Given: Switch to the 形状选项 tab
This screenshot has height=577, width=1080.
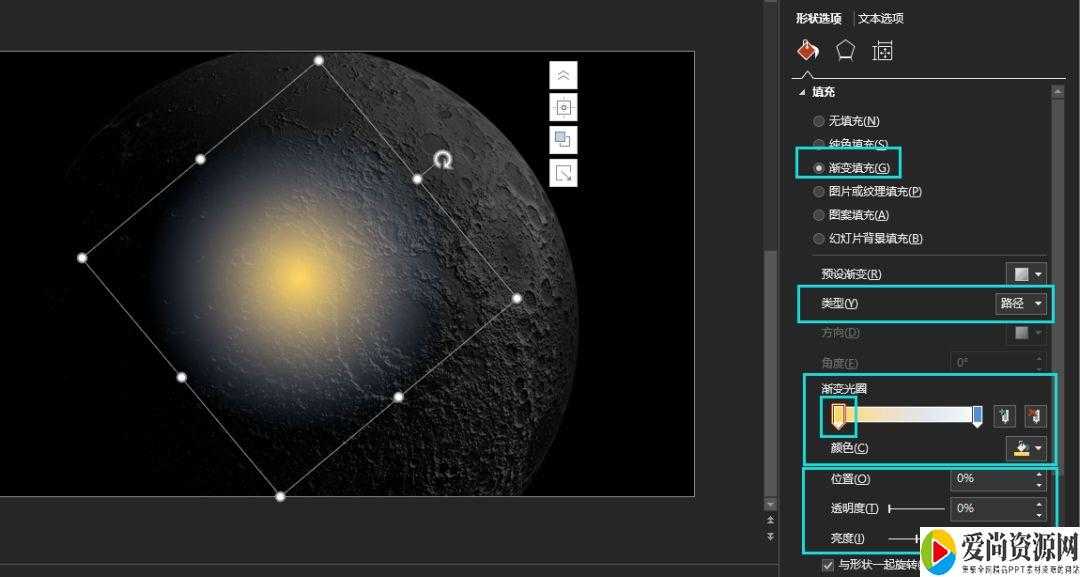Looking at the screenshot, I should 818,18.
